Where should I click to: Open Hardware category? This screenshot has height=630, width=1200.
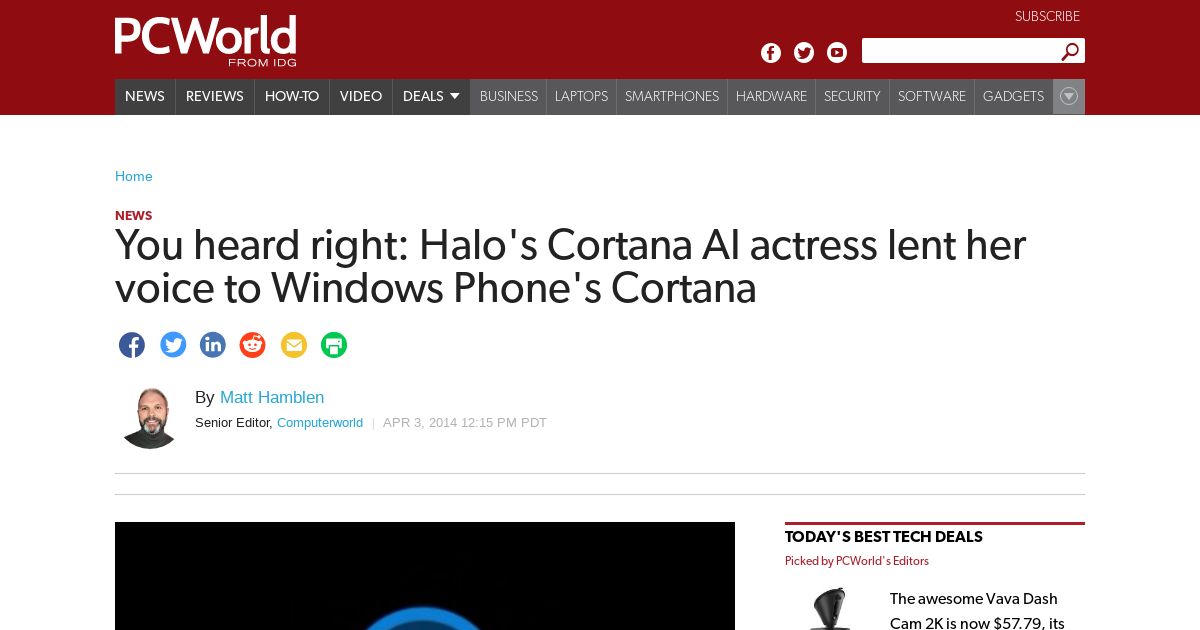pyautogui.click(x=771, y=96)
